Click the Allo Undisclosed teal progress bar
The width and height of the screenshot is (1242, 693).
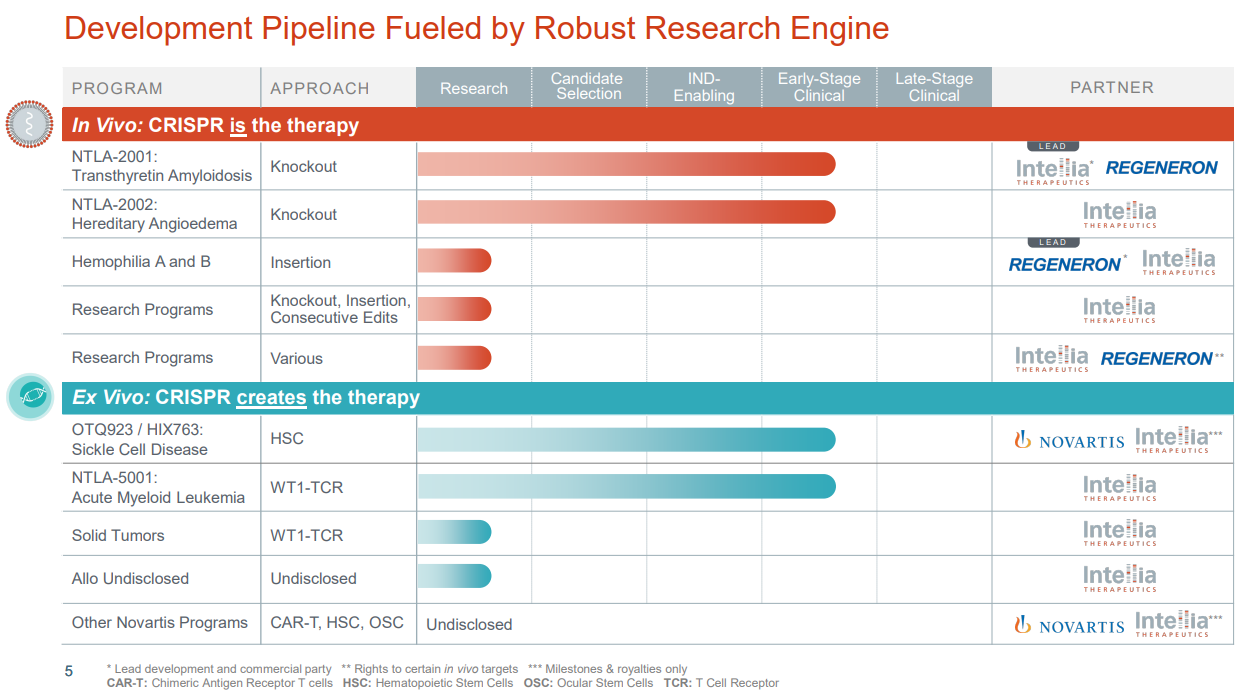click(x=454, y=576)
